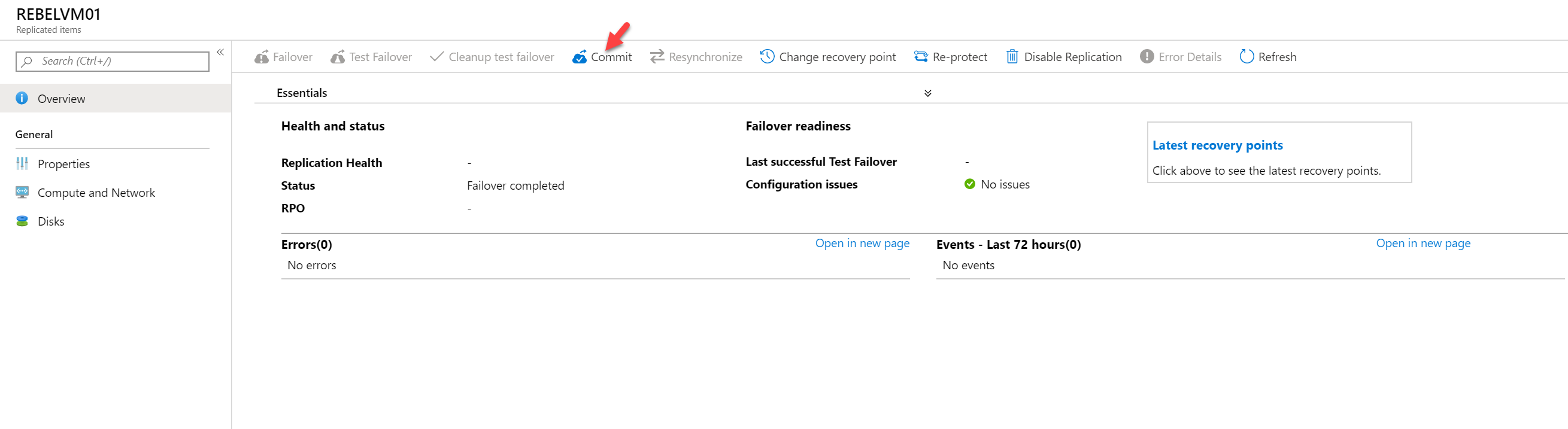Focus the Search (Ctrl+/) input field
The width and height of the screenshot is (1568, 429).
[x=113, y=61]
